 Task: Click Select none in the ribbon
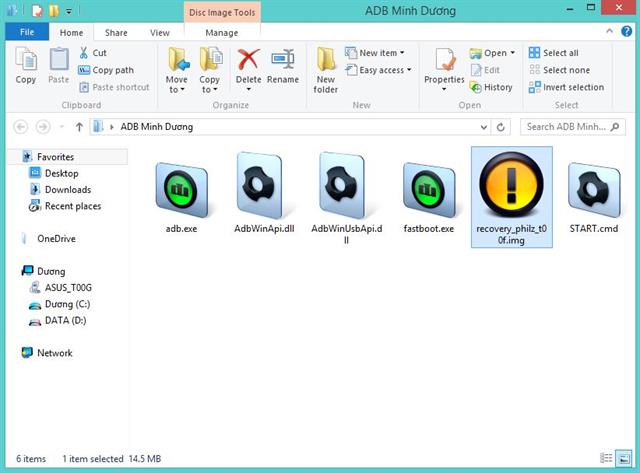tap(559, 70)
